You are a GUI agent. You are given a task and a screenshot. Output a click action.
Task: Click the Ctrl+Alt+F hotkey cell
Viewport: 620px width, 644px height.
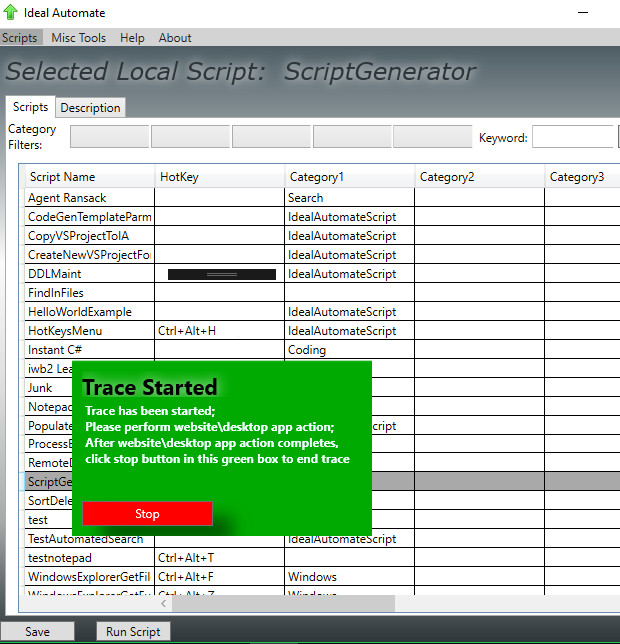(x=220, y=577)
